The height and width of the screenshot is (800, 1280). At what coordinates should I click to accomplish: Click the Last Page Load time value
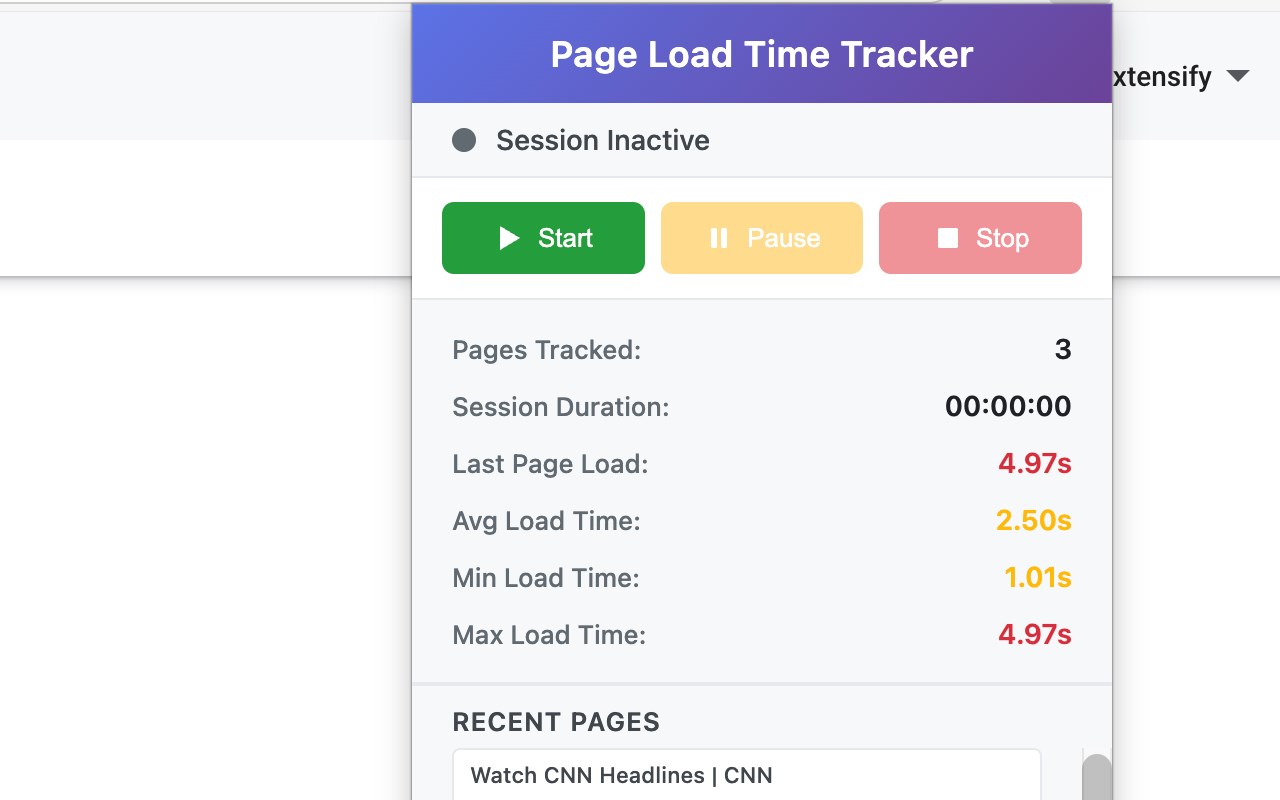click(x=1034, y=463)
